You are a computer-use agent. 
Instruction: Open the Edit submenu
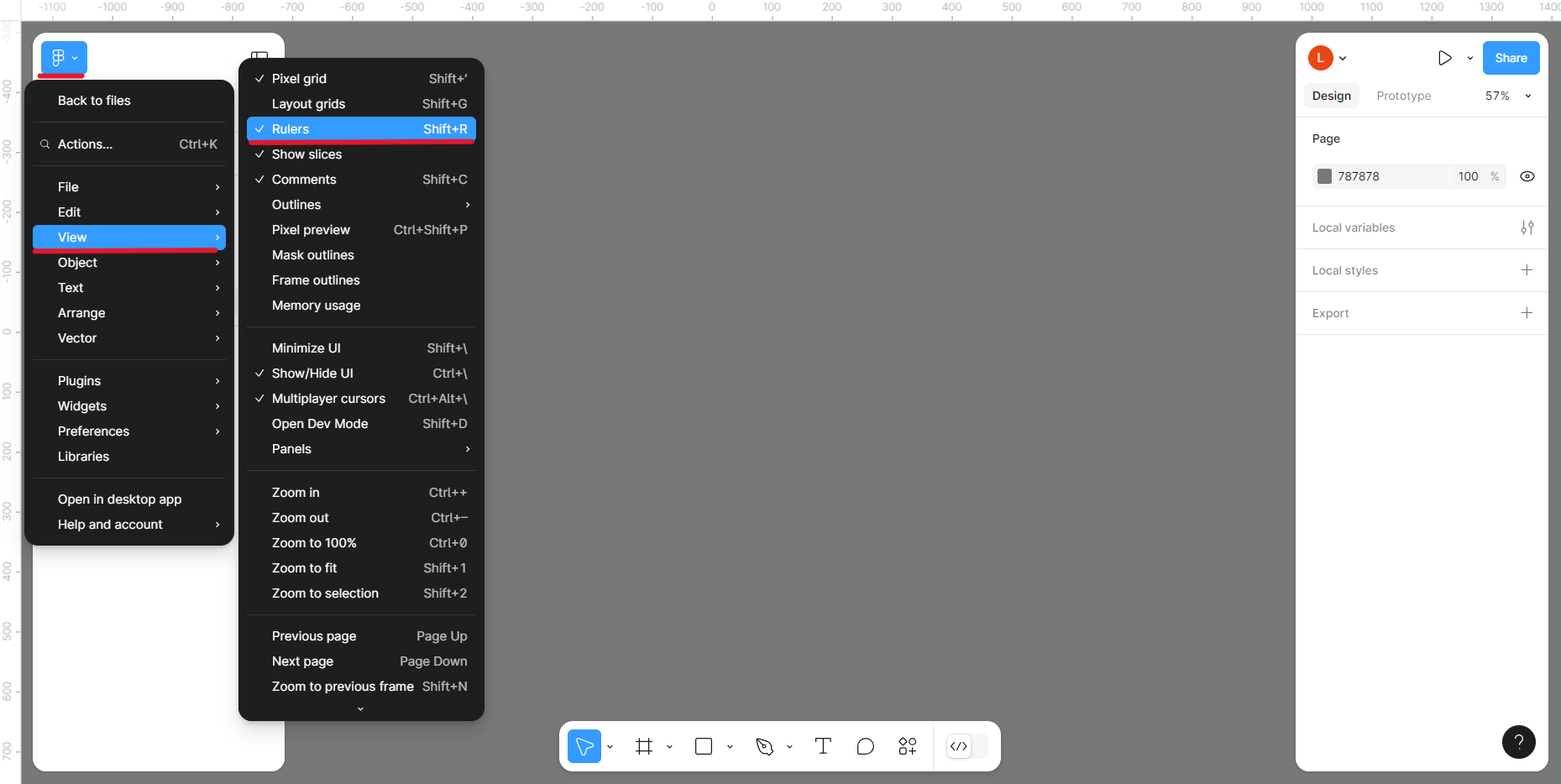[x=129, y=212]
